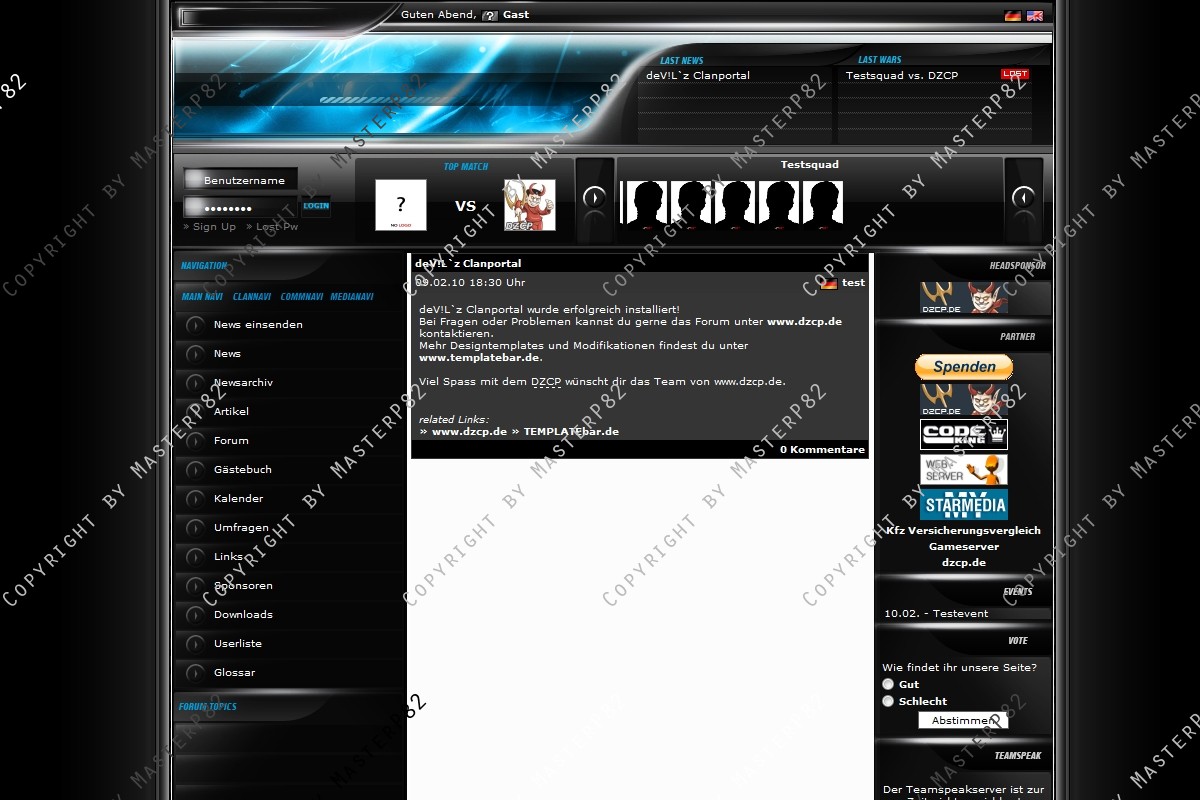Image resolution: width=1200 pixels, height=800 pixels.
Task: Click the yellow Spenden donate button
Action: pyautogui.click(x=963, y=367)
